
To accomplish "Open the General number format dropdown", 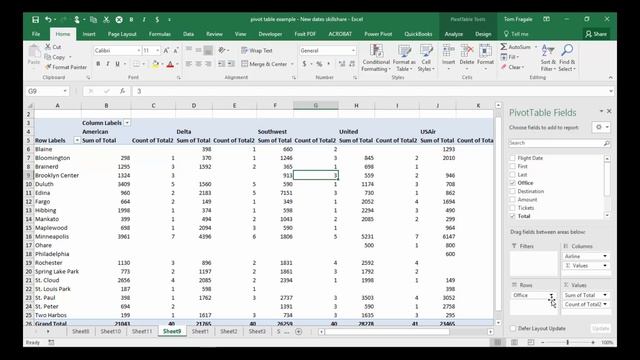I will pyautogui.click(x=353, y=51).
